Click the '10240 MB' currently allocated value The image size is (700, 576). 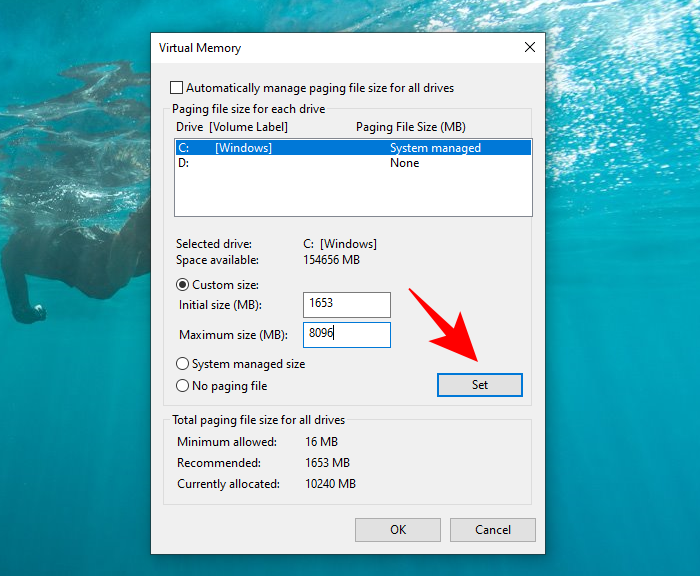pyautogui.click(x=330, y=484)
